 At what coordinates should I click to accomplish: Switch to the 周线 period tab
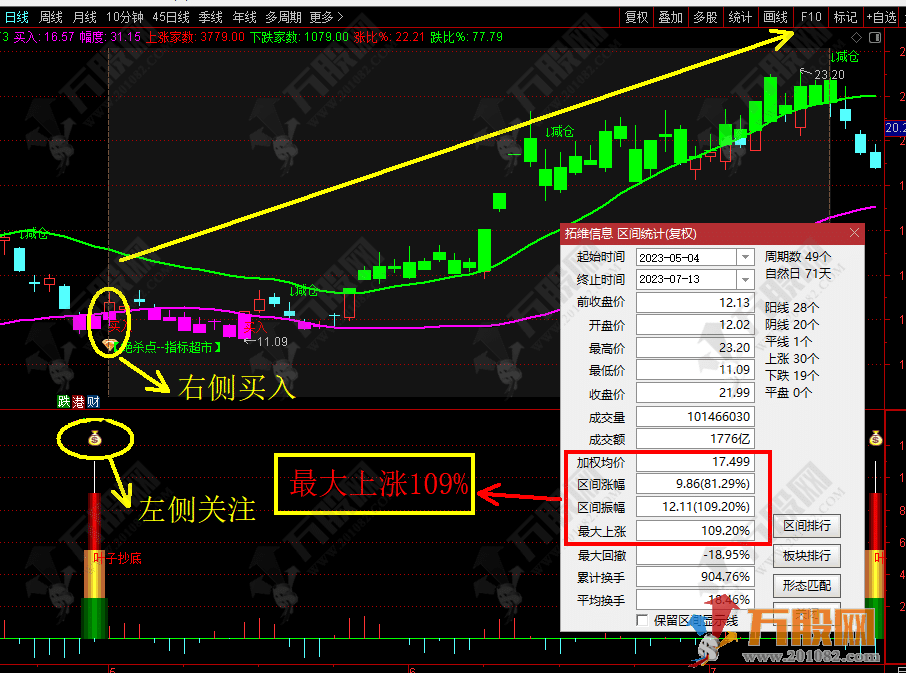tap(50, 17)
